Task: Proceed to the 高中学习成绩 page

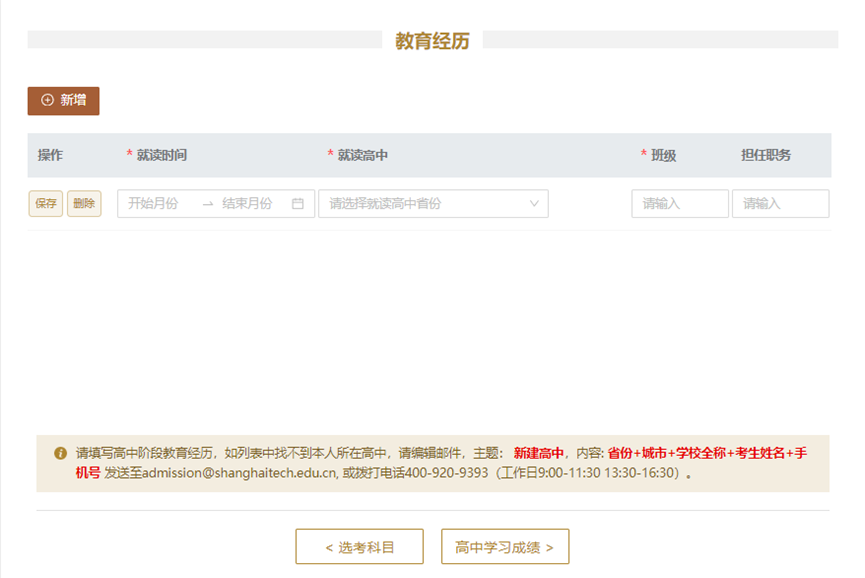Action: 504,547
